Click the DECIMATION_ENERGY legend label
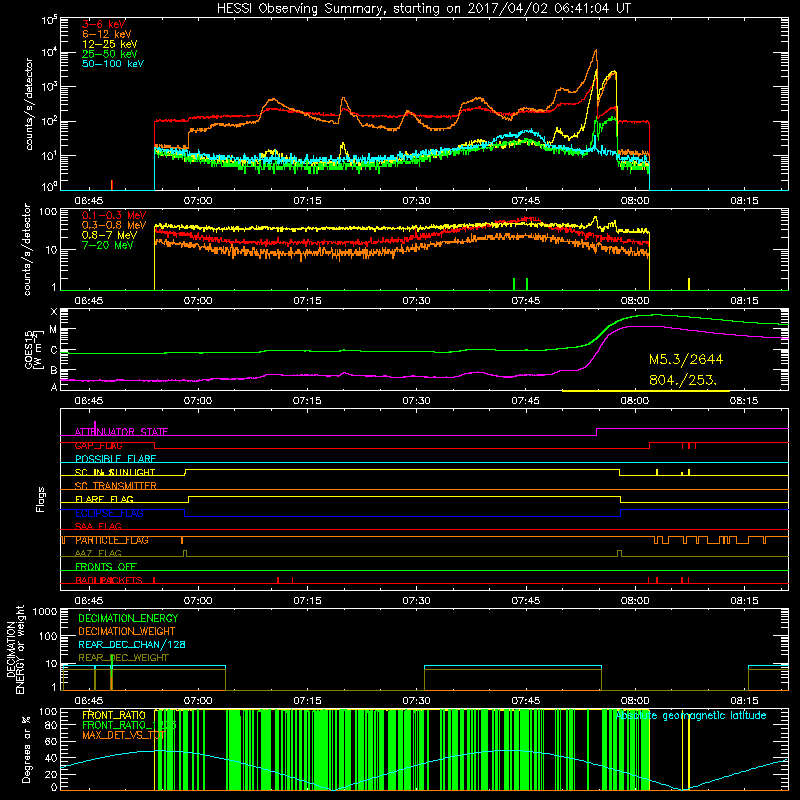The width and height of the screenshot is (800, 800). (x=128, y=618)
